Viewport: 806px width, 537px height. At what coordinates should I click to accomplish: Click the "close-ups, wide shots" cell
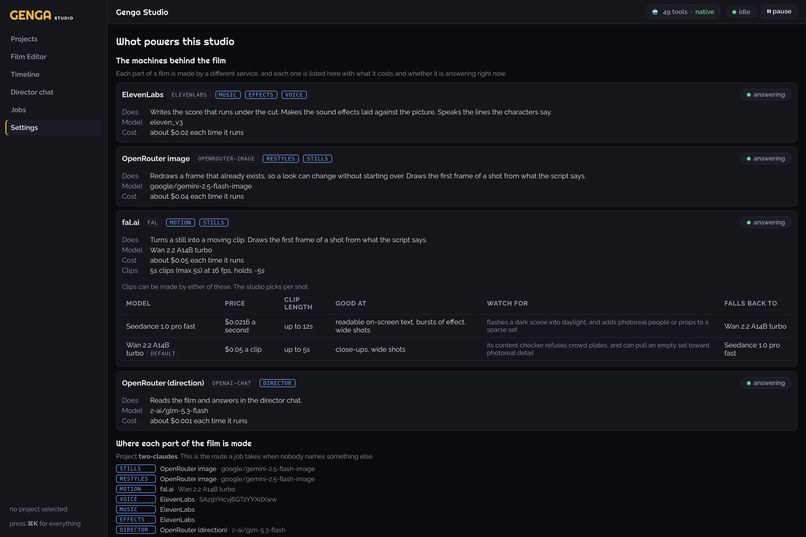click(370, 349)
